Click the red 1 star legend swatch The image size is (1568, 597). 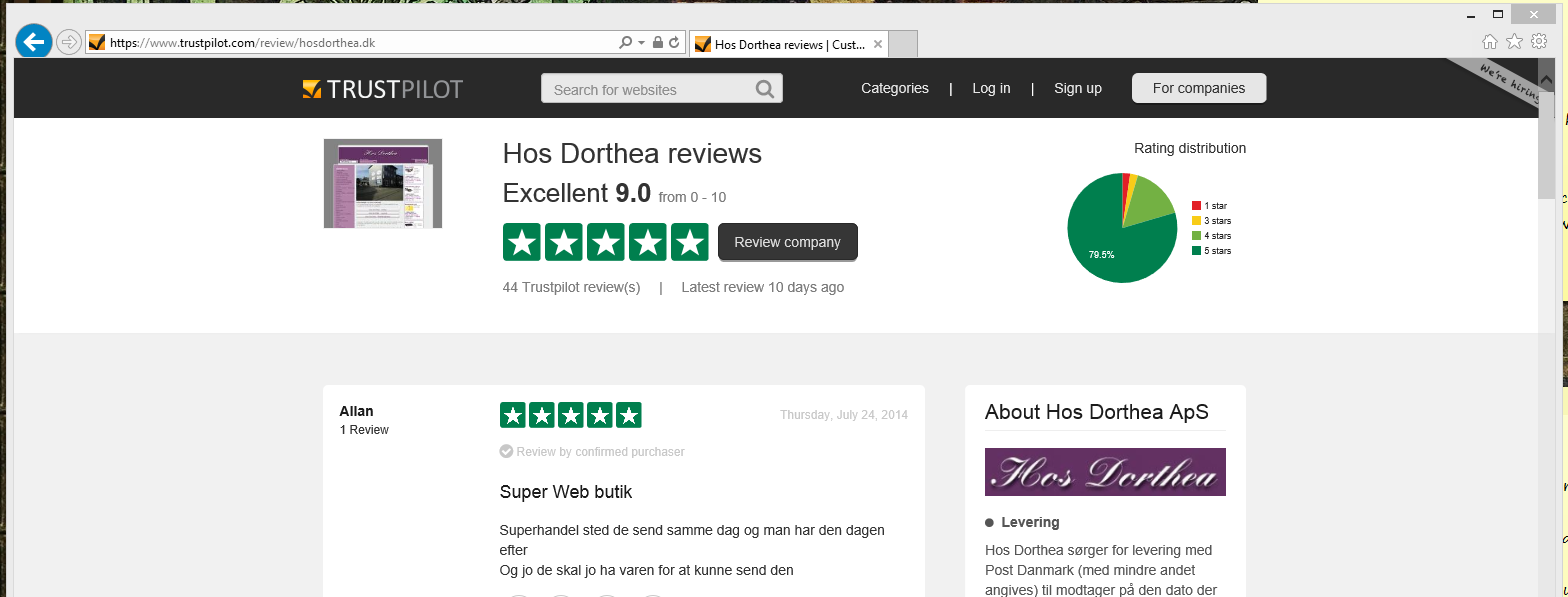1196,206
